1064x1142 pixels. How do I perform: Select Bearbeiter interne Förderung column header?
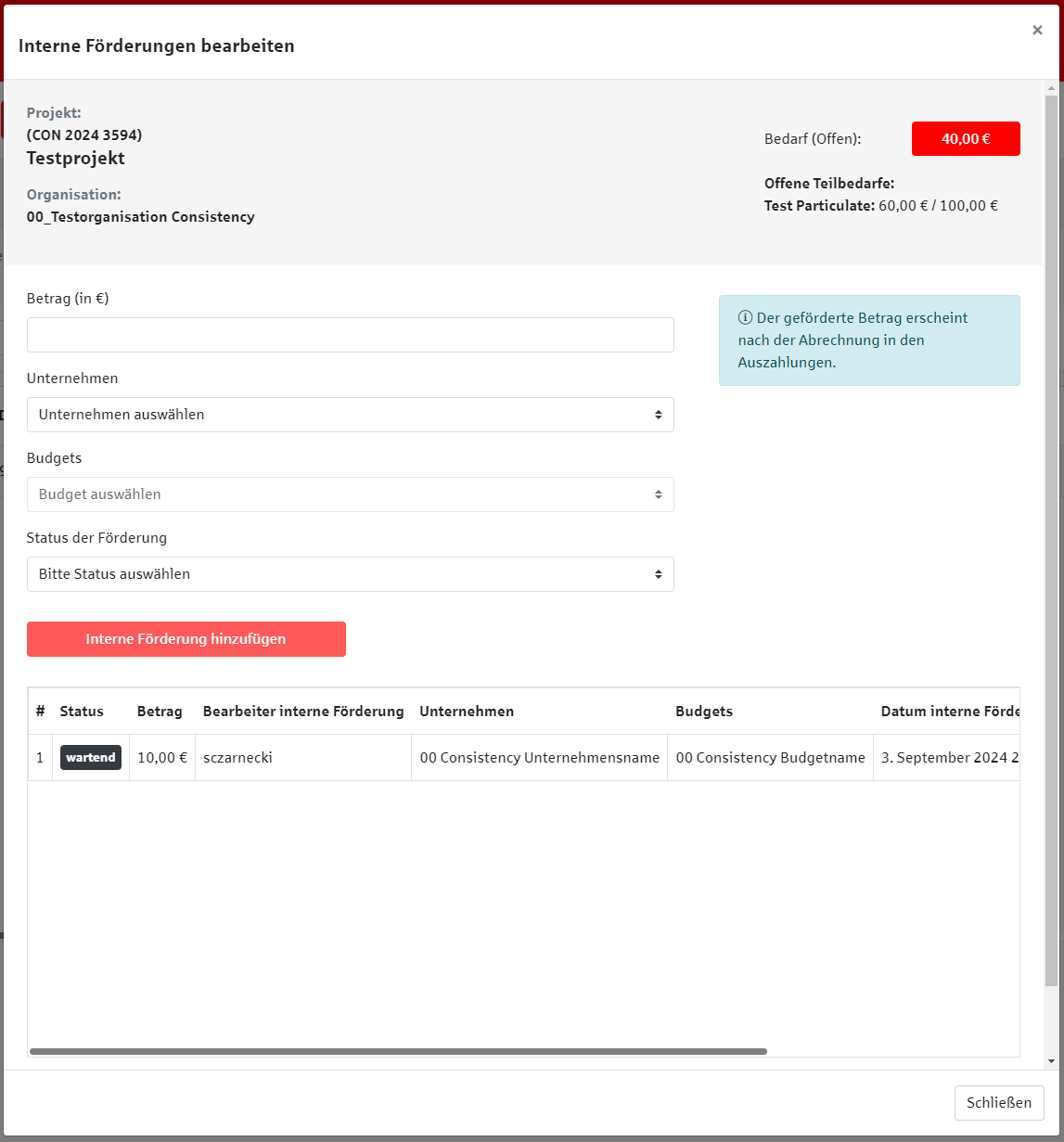point(303,712)
